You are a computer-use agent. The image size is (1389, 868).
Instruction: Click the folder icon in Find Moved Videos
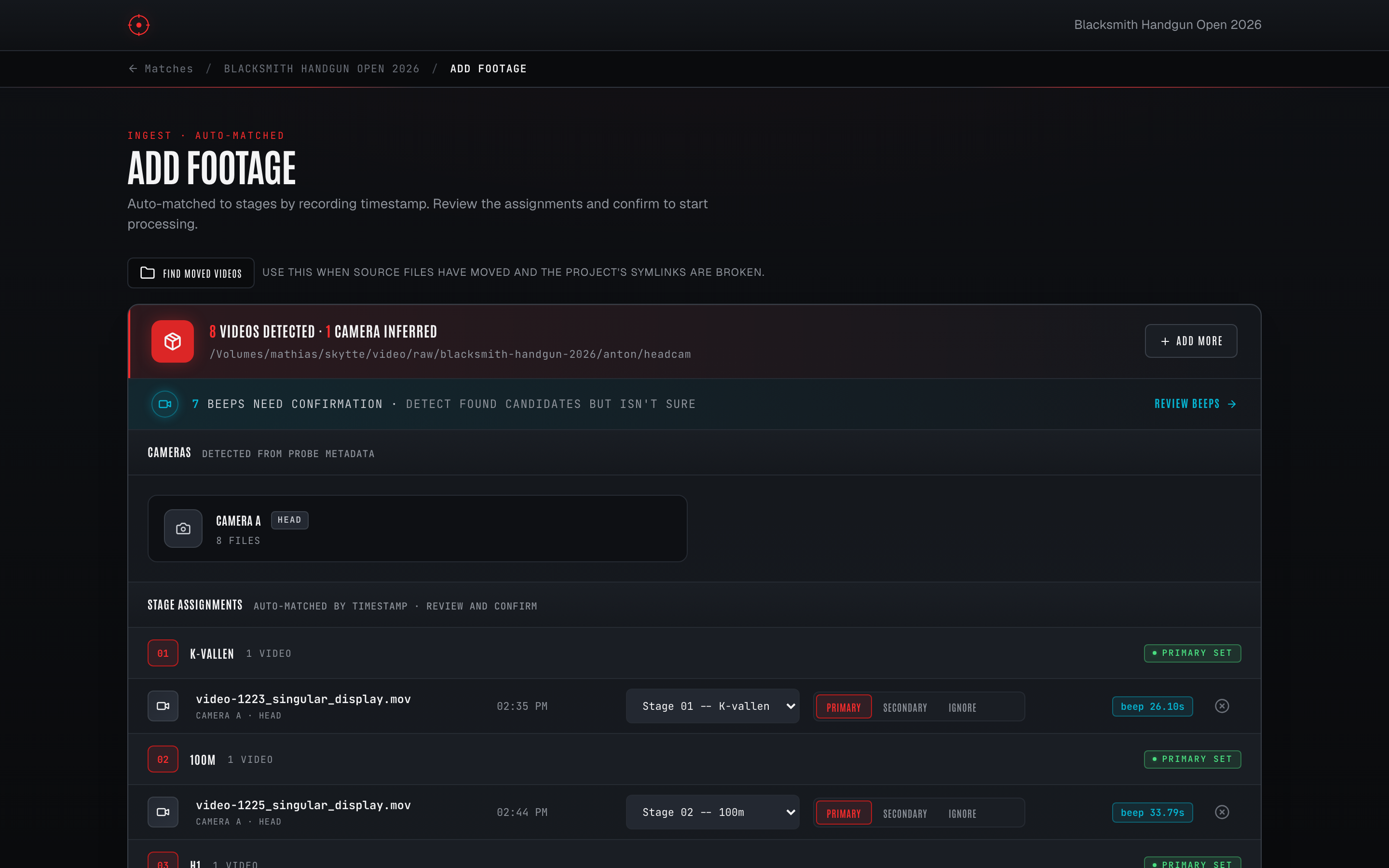pos(148,272)
